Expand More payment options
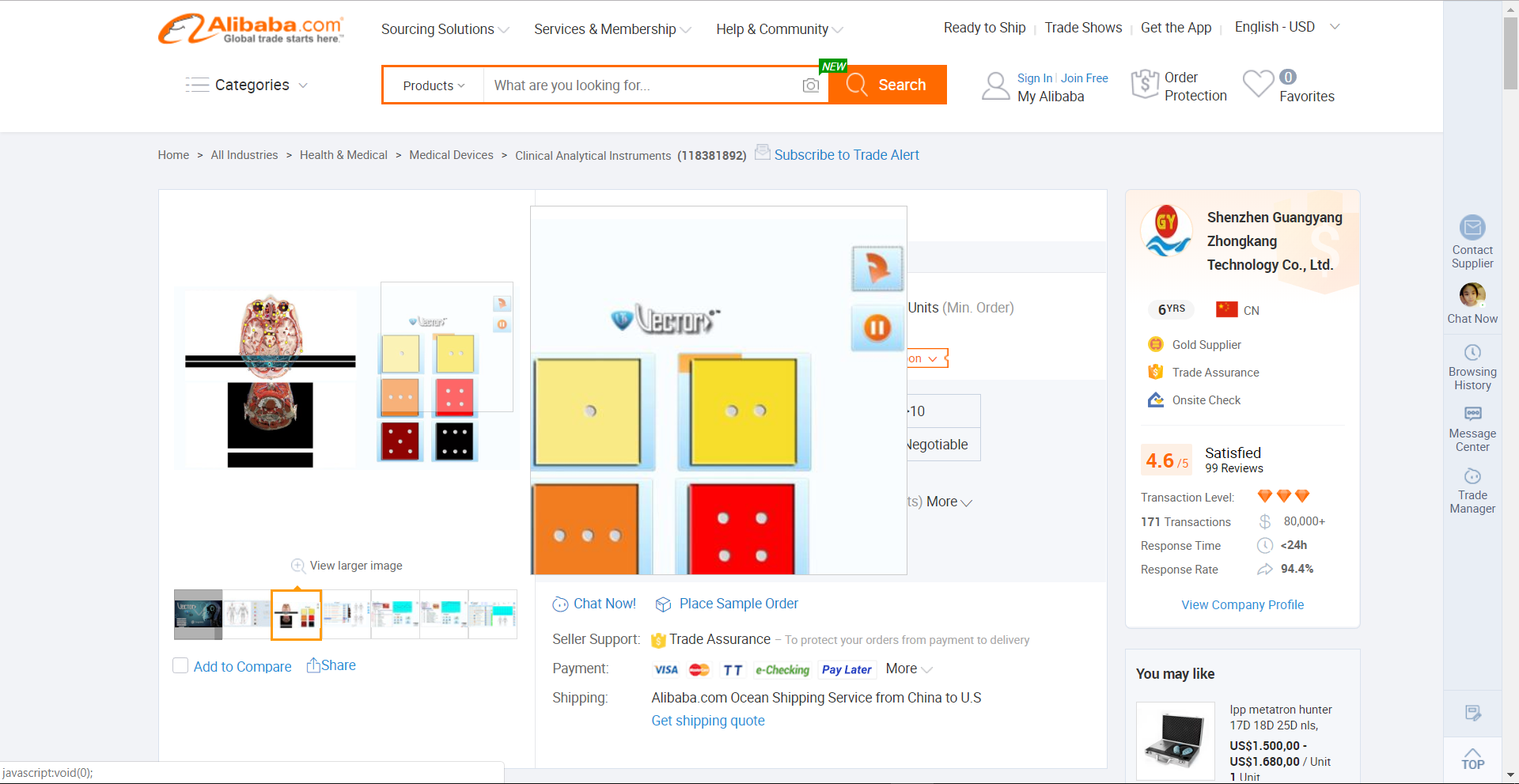 [x=908, y=669]
